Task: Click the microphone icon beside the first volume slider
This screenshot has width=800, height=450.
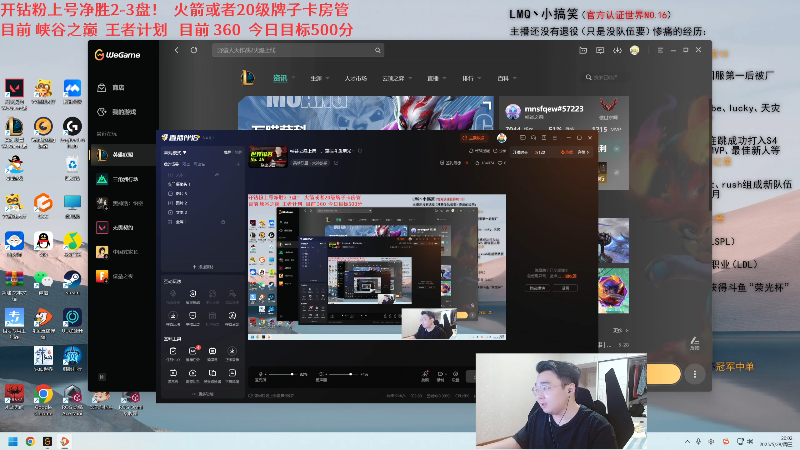Action: (x=260, y=374)
